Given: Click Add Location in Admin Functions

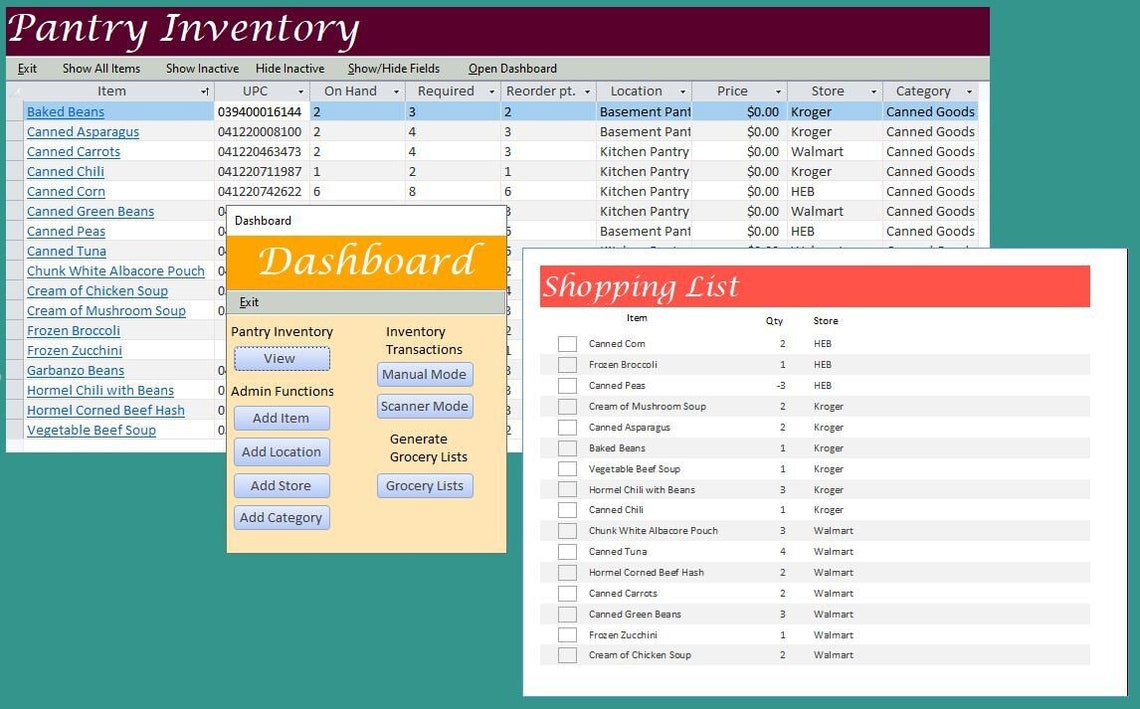Looking at the screenshot, I should 281,452.
